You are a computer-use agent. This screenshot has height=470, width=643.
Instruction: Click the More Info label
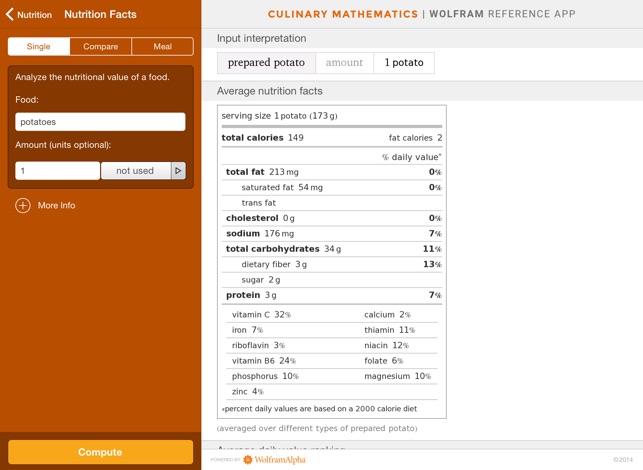[x=57, y=205]
